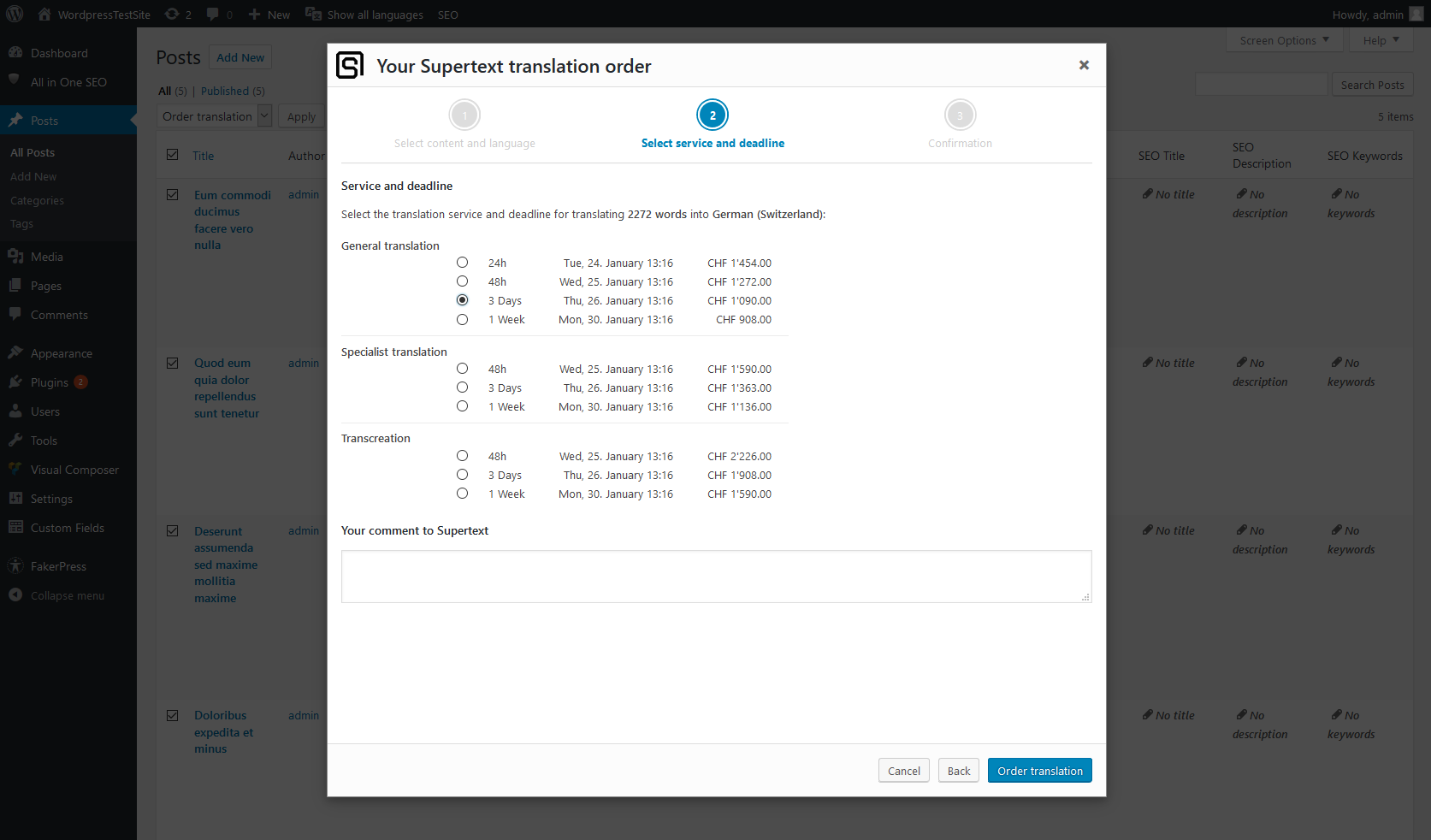Click the Your comment to Supertext text area
The height and width of the screenshot is (840, 1431).
pos(717,577)
